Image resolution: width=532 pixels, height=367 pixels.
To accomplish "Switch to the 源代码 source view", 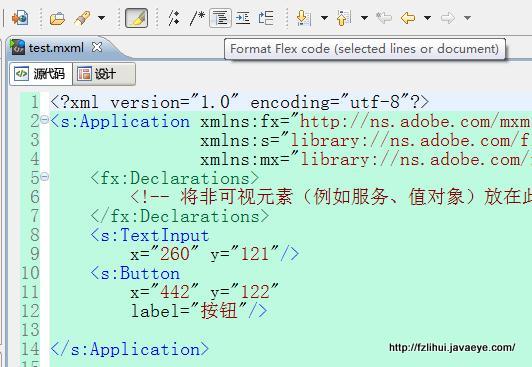I will [41, 74].
